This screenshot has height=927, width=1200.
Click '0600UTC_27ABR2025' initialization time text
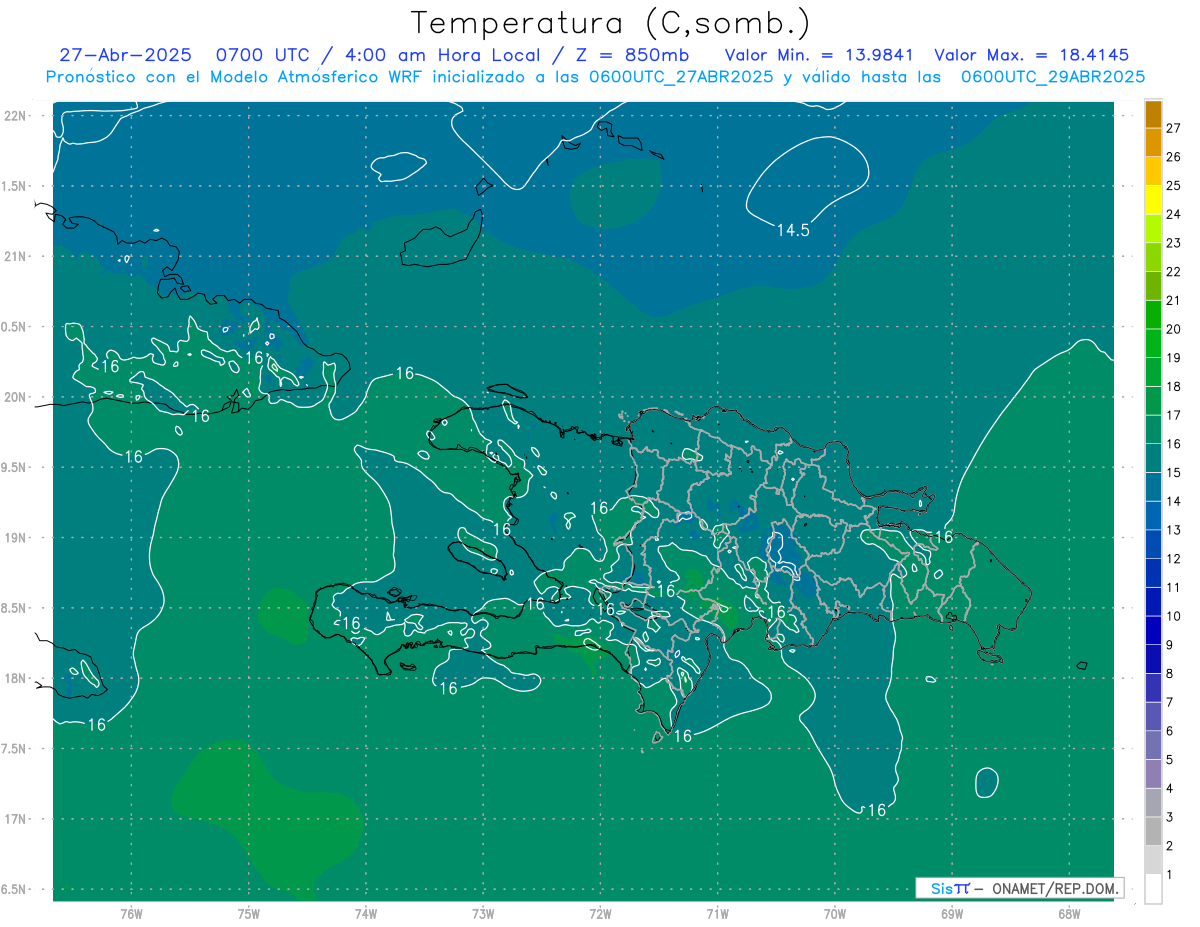[x=681, y=77]
